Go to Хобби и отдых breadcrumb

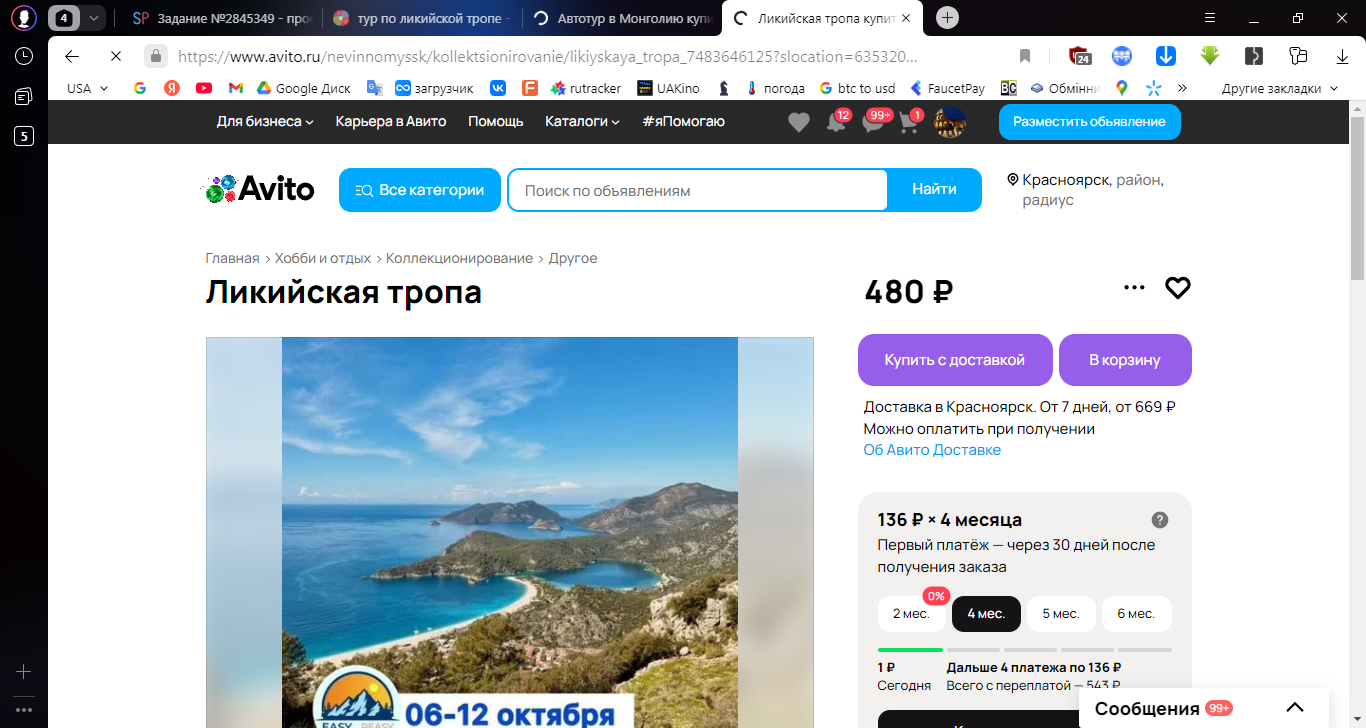click(x=323, y=258)
